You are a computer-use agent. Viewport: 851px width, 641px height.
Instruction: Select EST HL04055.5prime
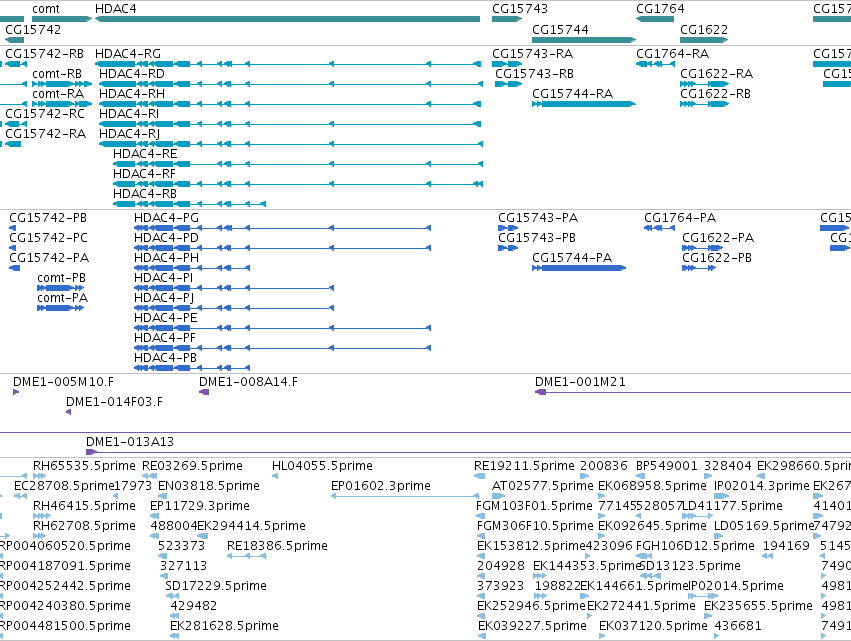[x=322, y=466]
